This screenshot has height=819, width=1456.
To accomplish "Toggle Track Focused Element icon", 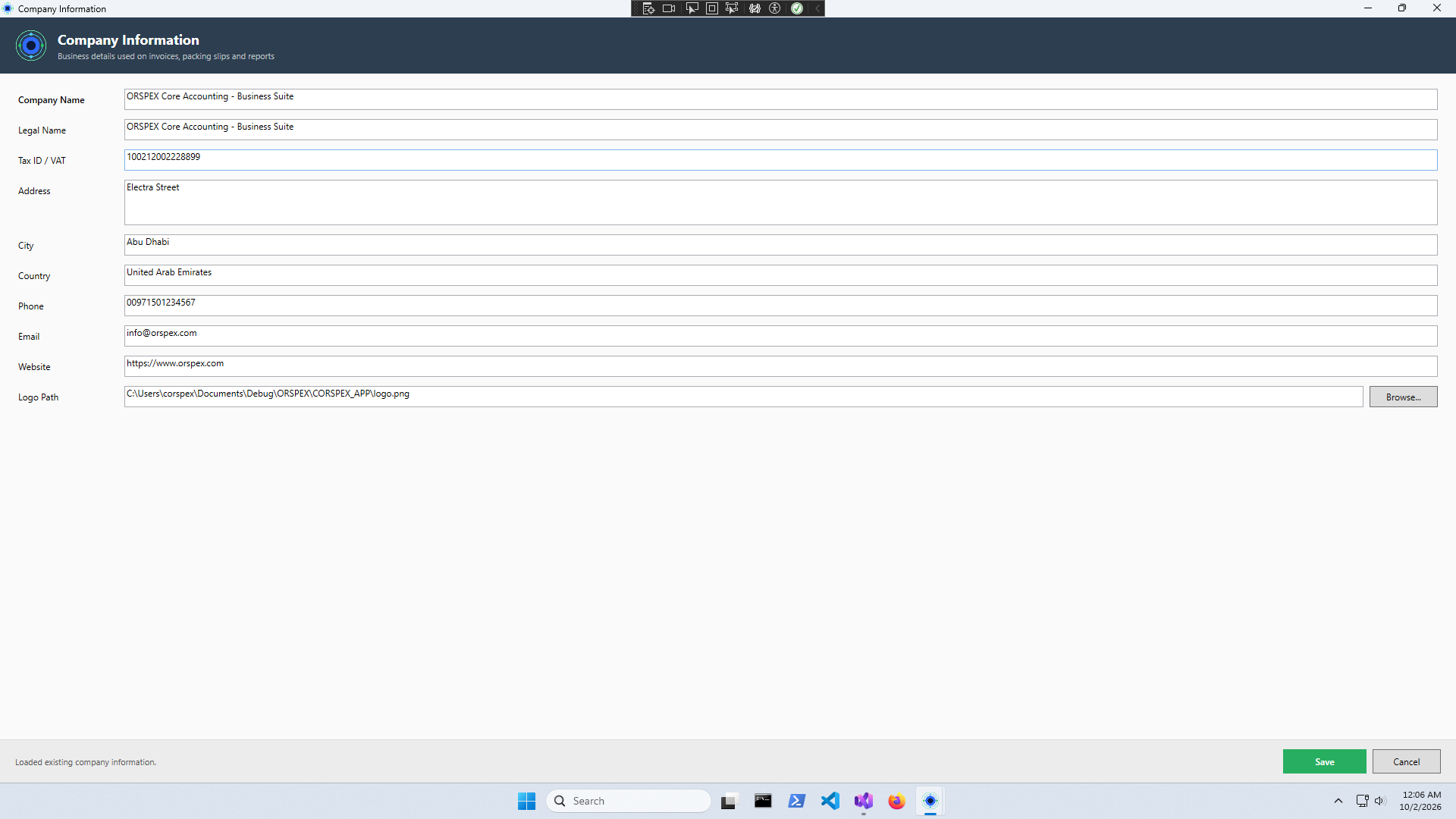I will tap(732, 8).
